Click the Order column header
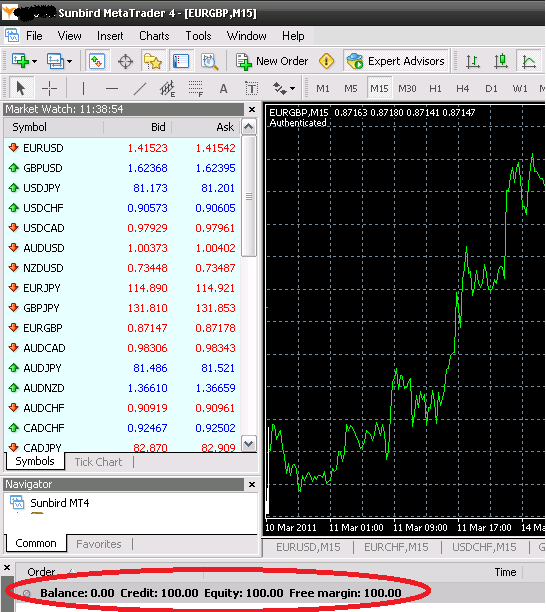Screen dimensions: 546x612 tap(41, 572)
